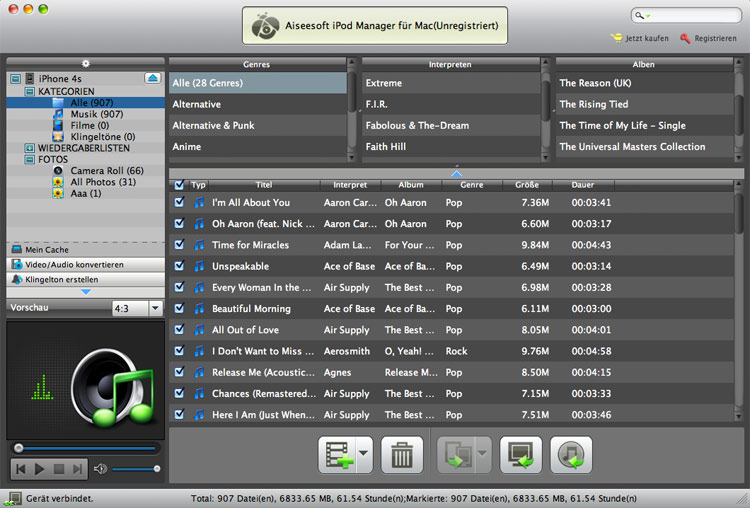The height and width of the screenshot is (508, 750).
Task: Click the eject iPhone 4s icon
Action: (153, 78)
